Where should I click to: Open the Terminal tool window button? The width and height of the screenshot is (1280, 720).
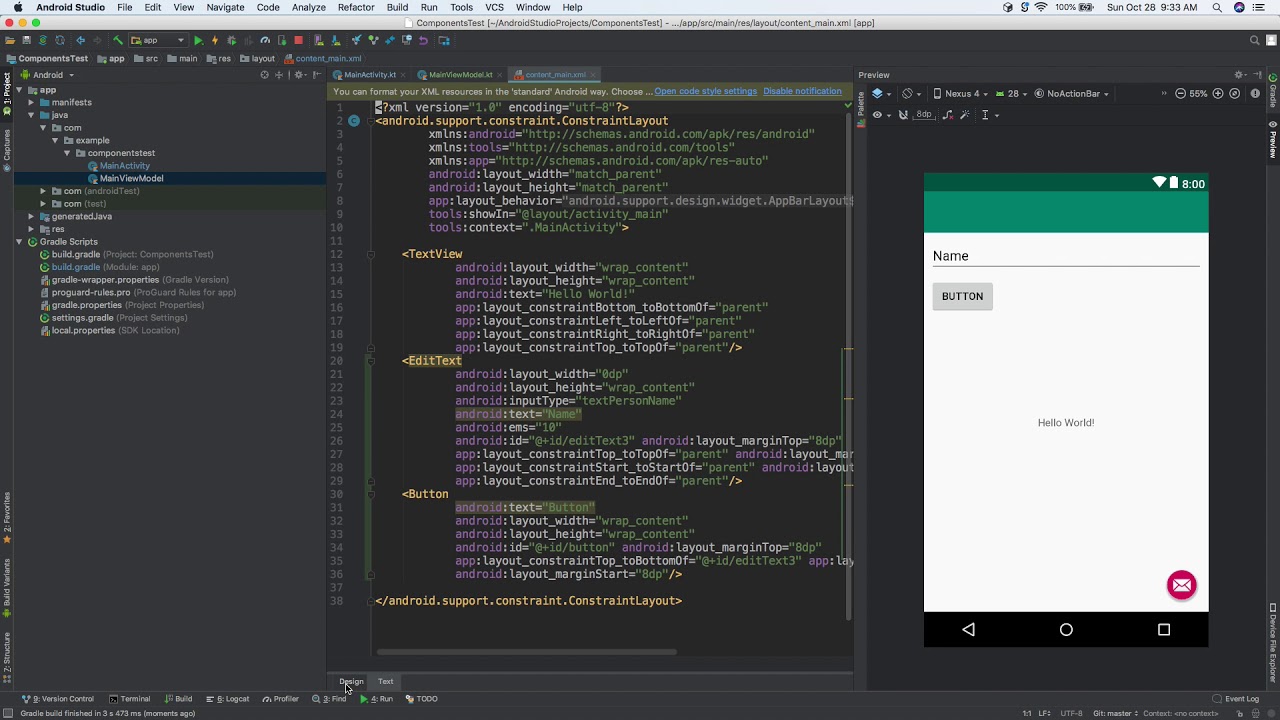click(x=129, y=699)
